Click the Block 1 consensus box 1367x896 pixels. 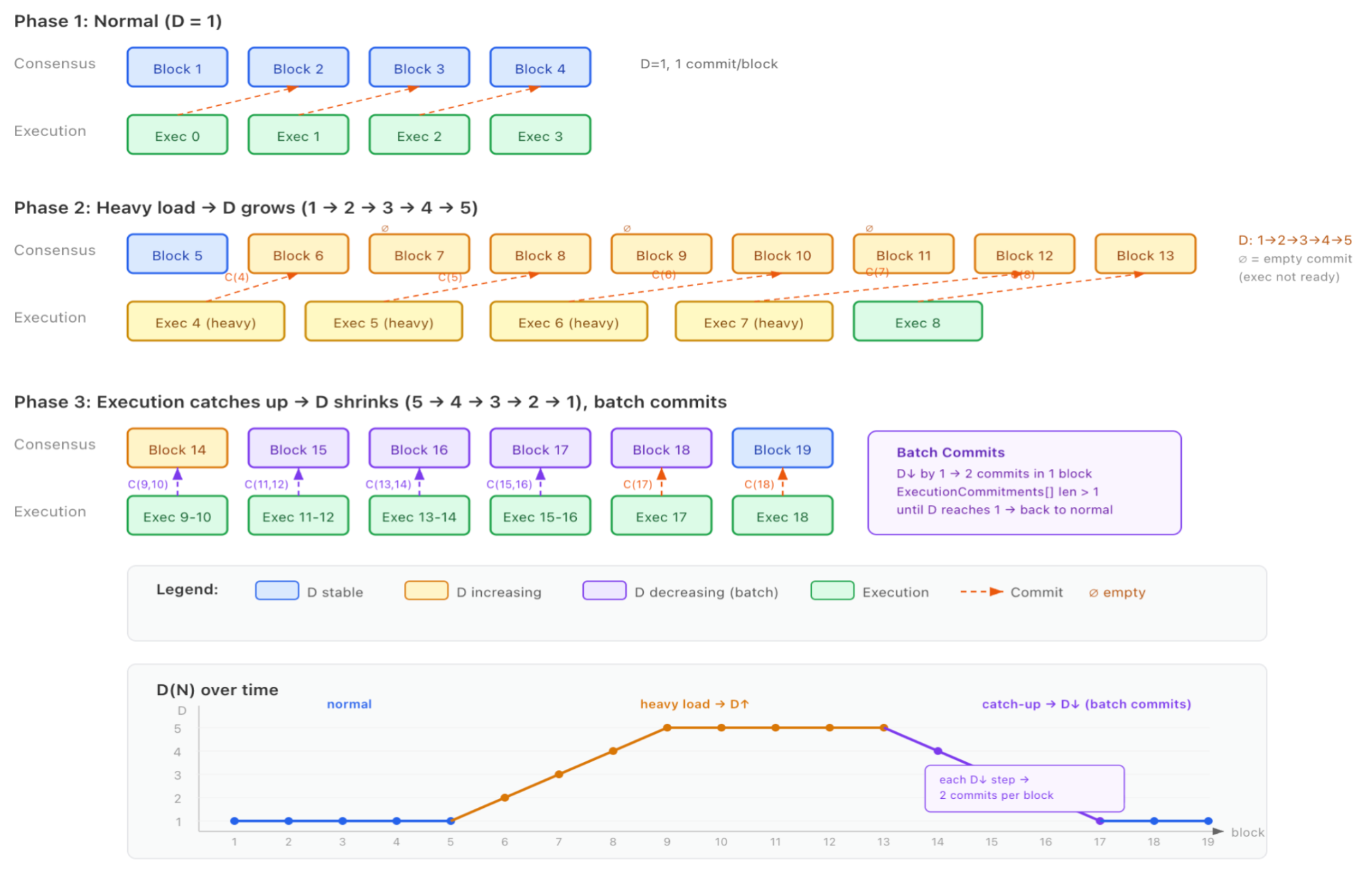(x=177, y=68)
